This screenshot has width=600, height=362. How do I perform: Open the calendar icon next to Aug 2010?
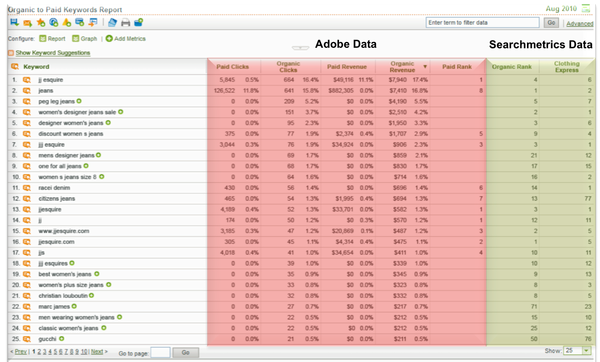(586, 8)
